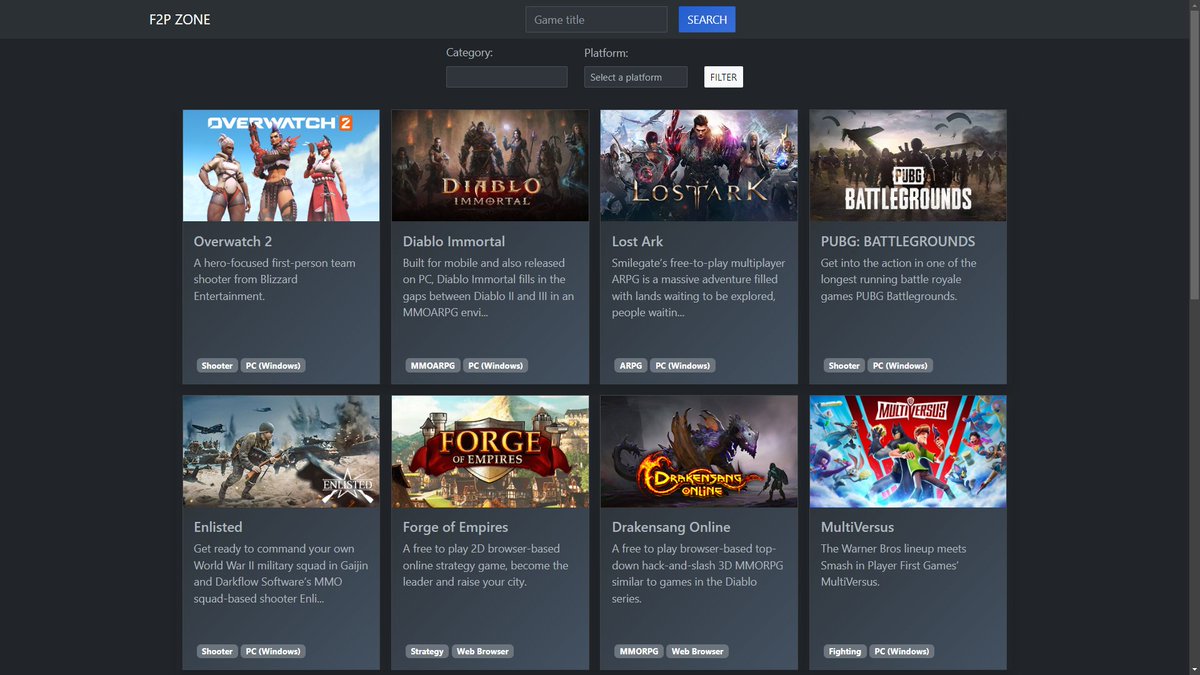This screenshot has height=675, width=1200.
Task: Click the Category: label
Action: coord(470,53)
